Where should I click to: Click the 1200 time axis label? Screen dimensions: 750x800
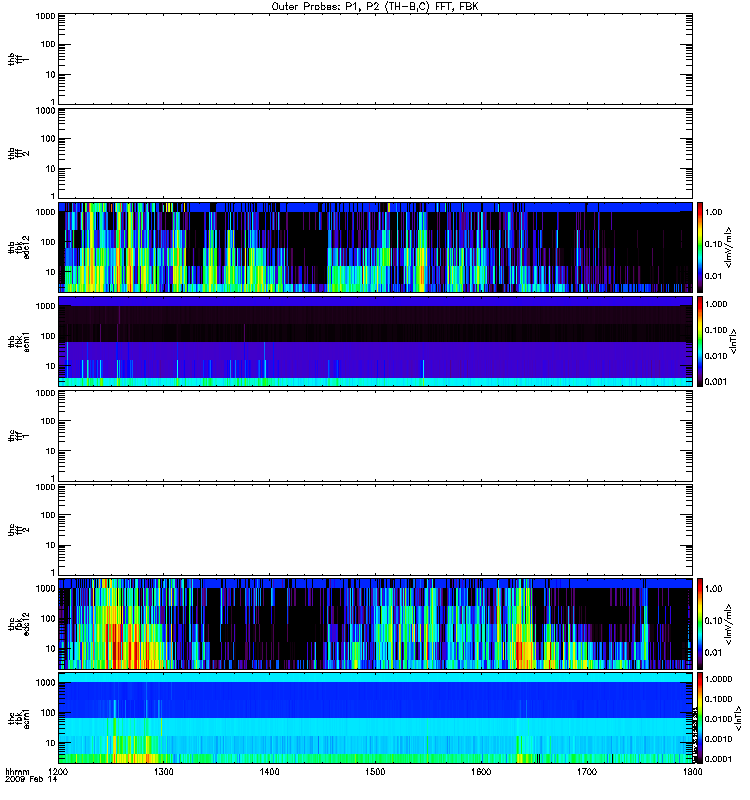59,771
